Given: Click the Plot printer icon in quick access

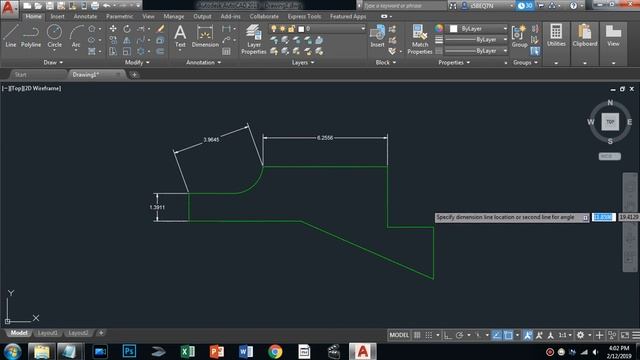Looking at the screenshot, I should [95, 6].
